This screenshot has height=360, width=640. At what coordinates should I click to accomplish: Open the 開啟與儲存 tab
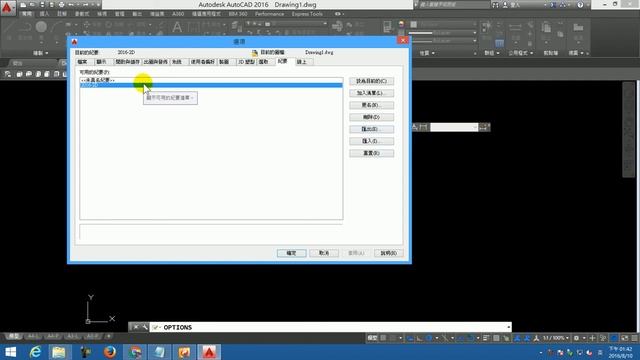click(x=127, y=62)
